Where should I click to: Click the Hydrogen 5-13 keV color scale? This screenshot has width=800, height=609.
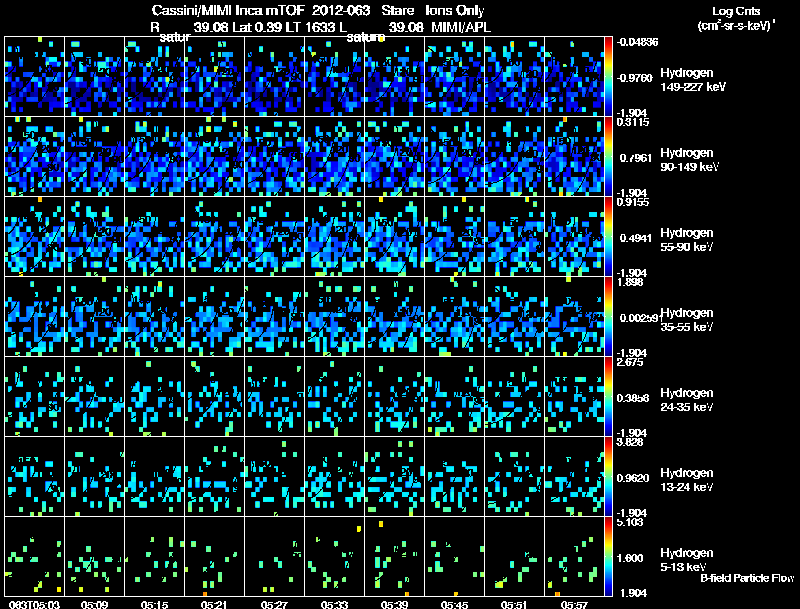[608, 556]
